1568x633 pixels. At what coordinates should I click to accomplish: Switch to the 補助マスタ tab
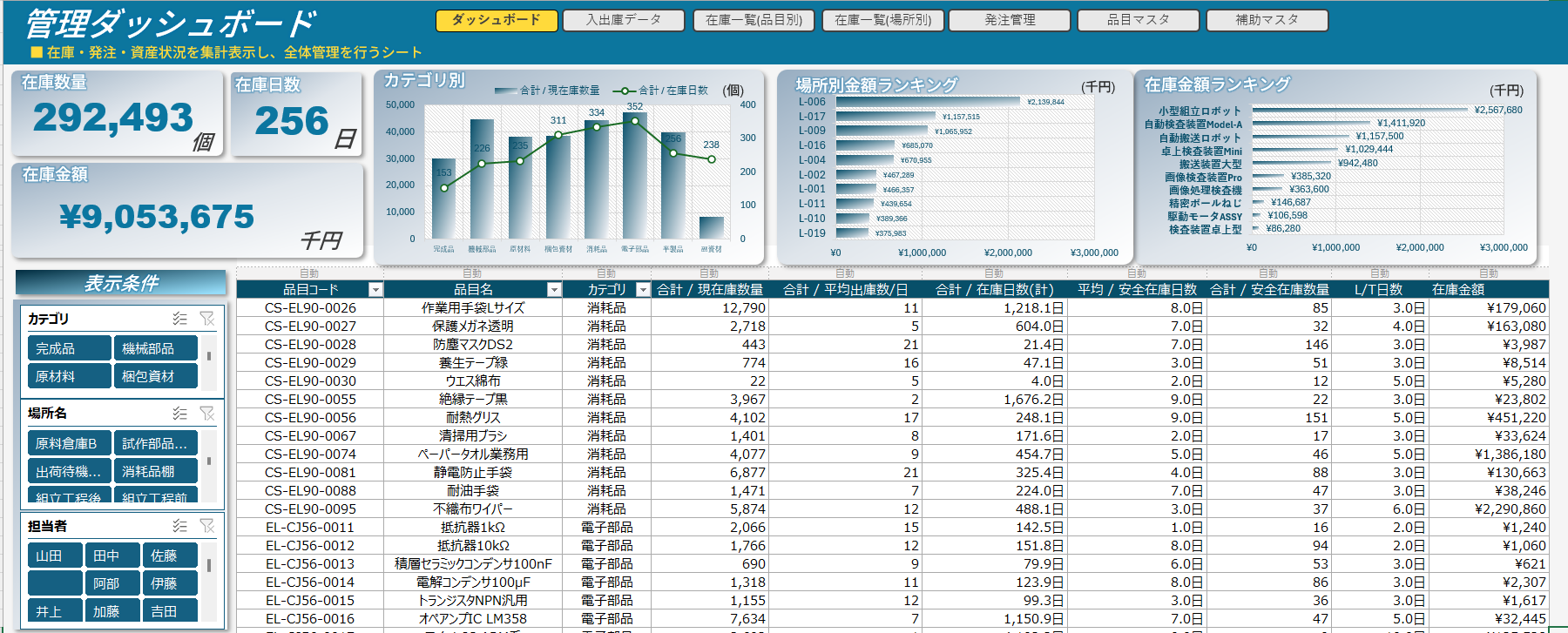1267,20
